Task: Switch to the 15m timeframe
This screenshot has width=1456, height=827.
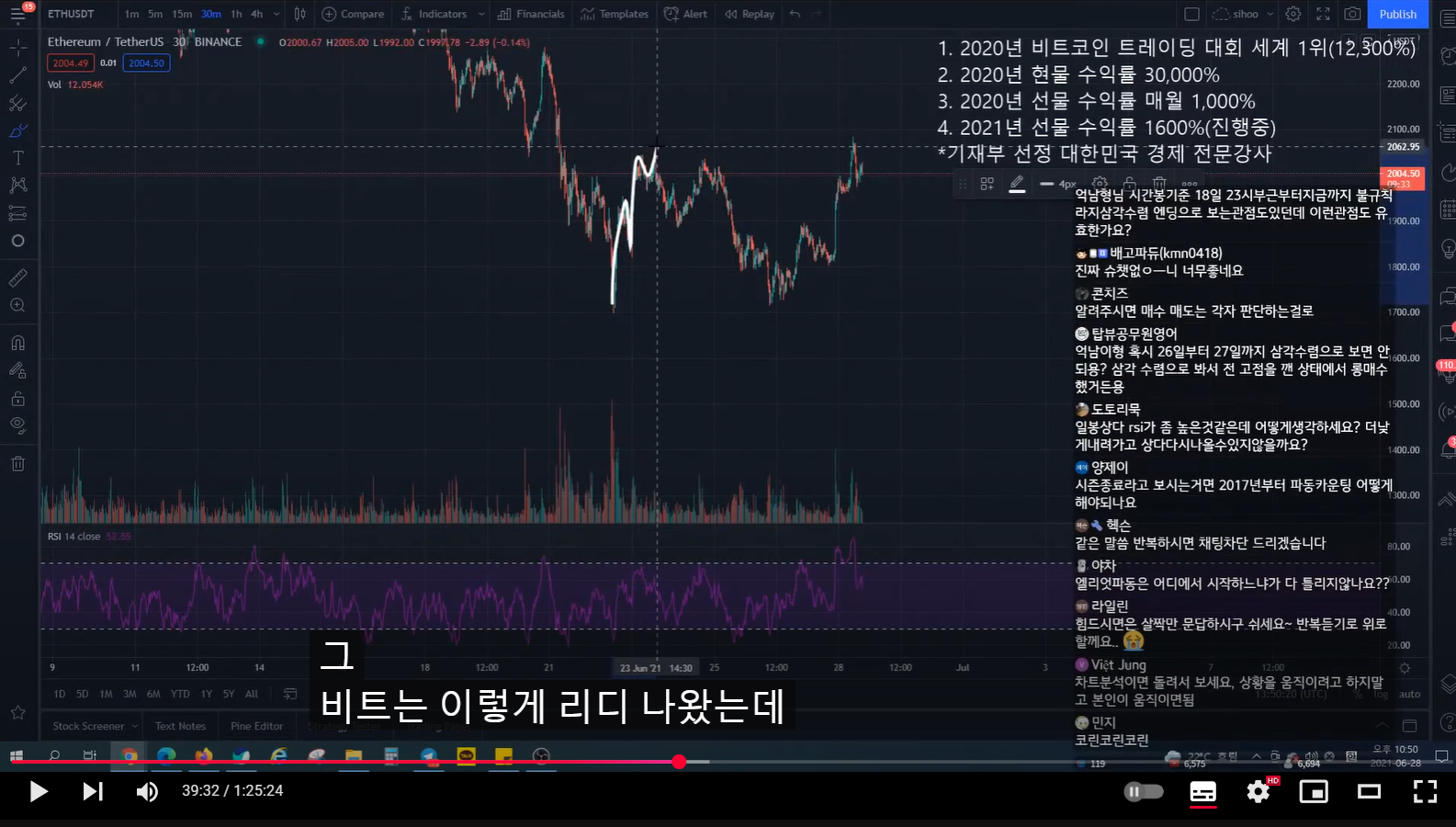Action: coord(182,14)
